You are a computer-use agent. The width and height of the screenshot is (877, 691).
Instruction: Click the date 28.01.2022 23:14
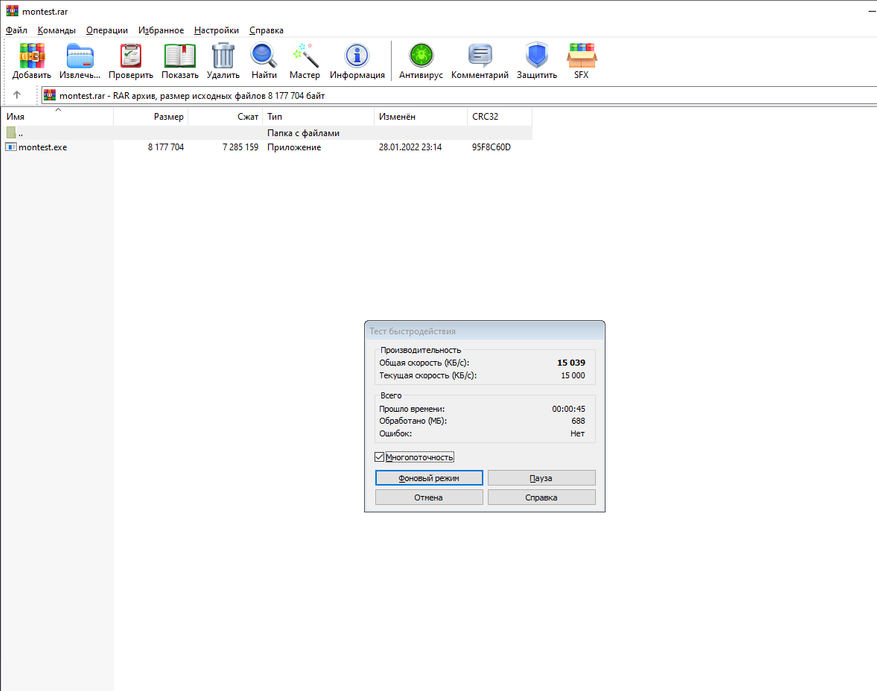click(410, 147)
